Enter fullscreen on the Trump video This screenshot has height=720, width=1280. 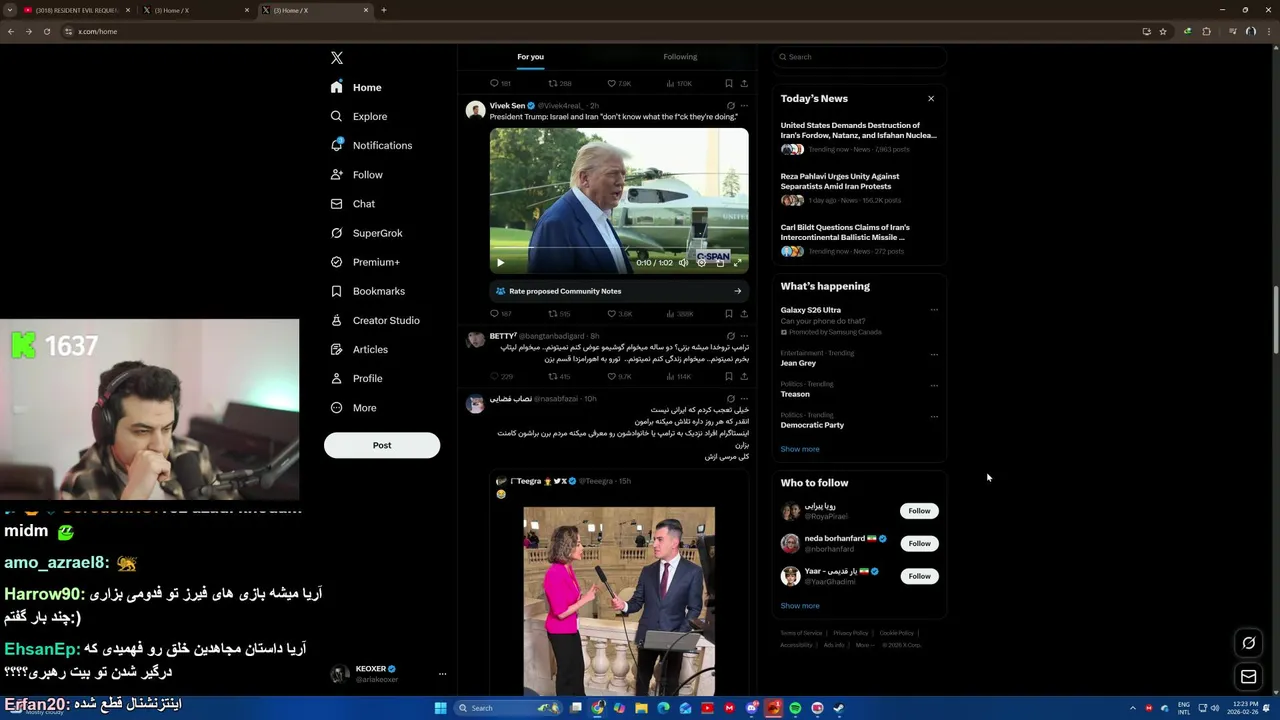(x=738, y=263)
